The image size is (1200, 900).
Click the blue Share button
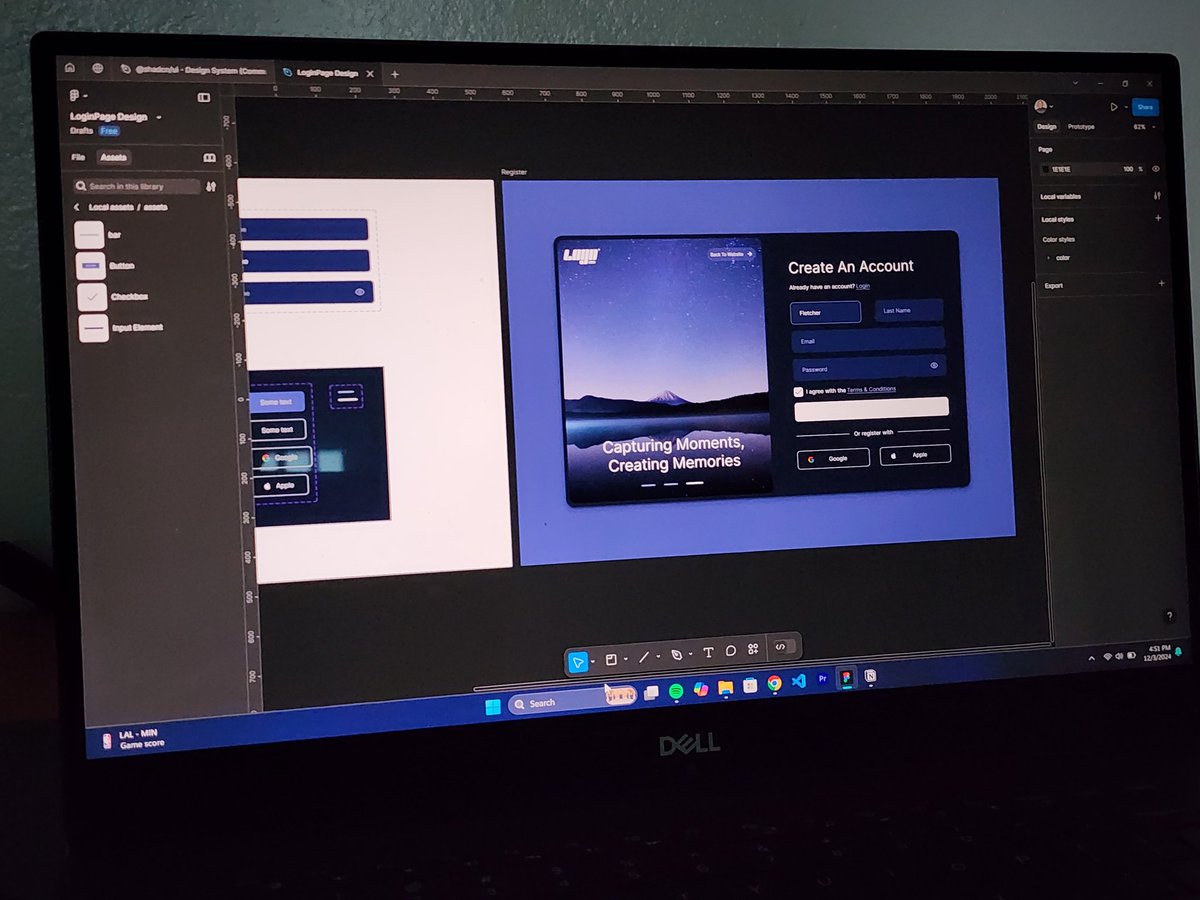1145,107
